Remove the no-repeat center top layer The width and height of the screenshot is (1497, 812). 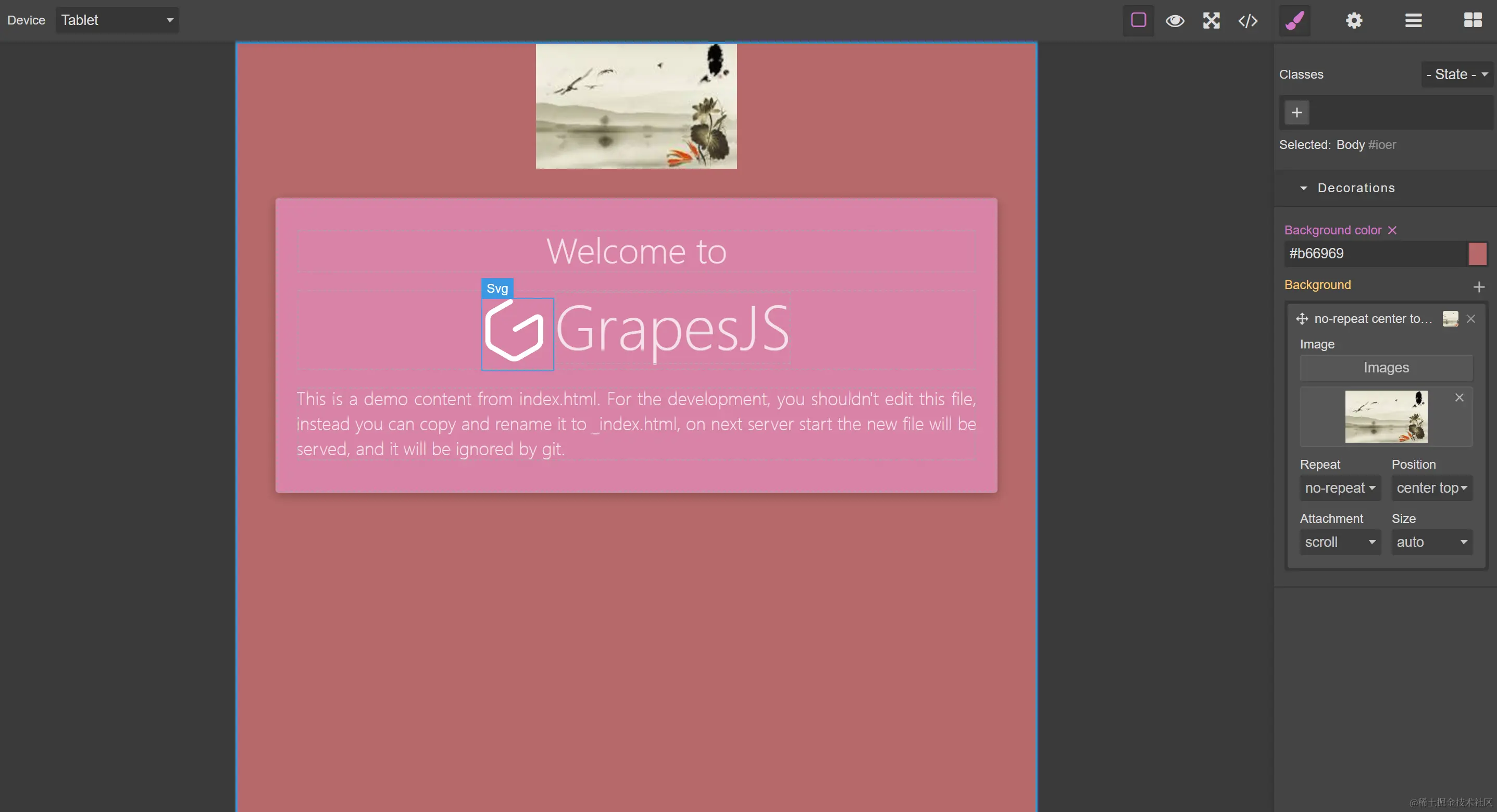tap(1471, 319)
